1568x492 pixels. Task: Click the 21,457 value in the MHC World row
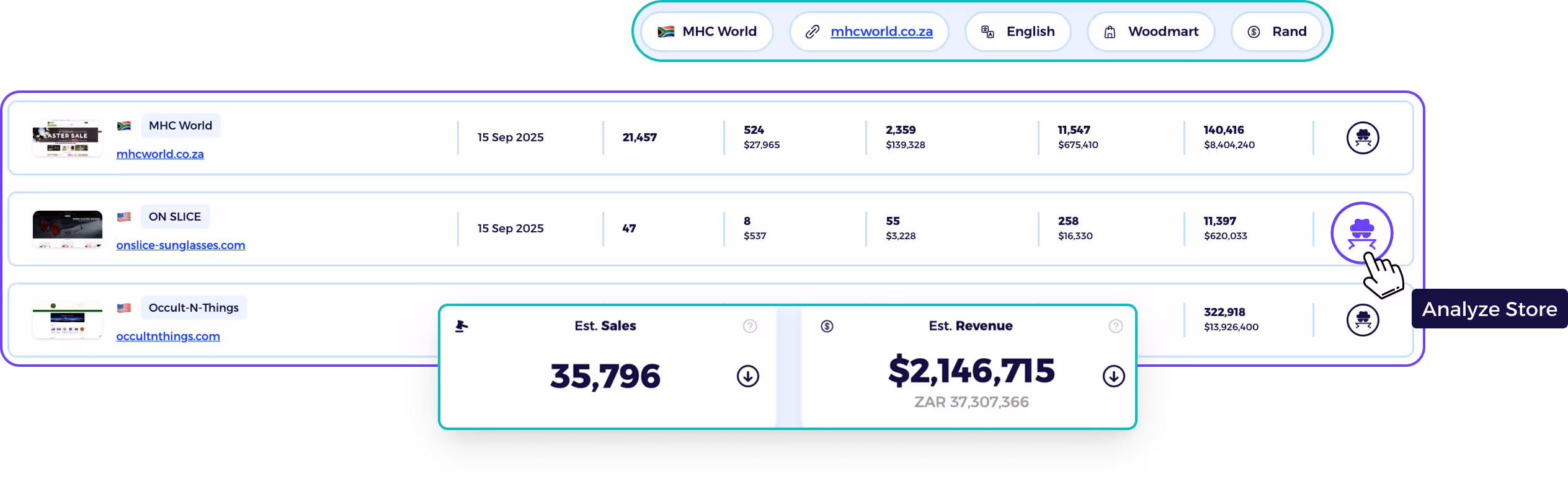[x=639, y=138]
